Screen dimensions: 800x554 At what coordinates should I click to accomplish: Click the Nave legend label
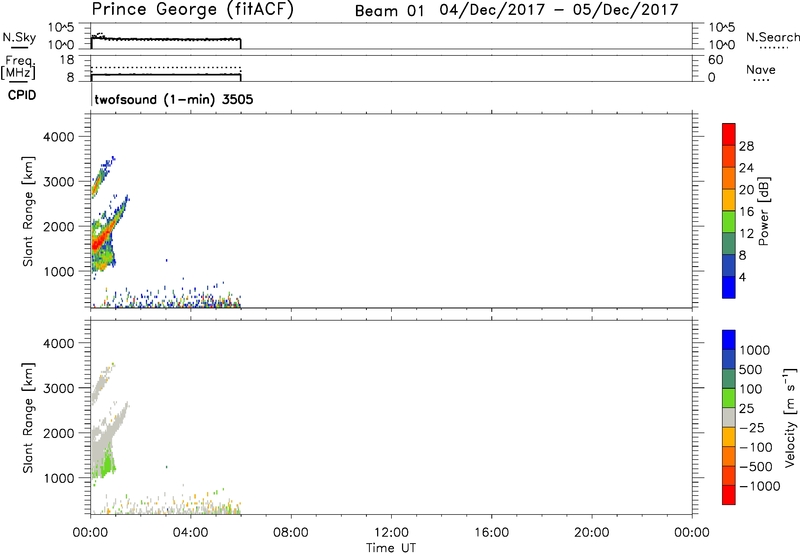pyautogui.click(x=760, y=69)
